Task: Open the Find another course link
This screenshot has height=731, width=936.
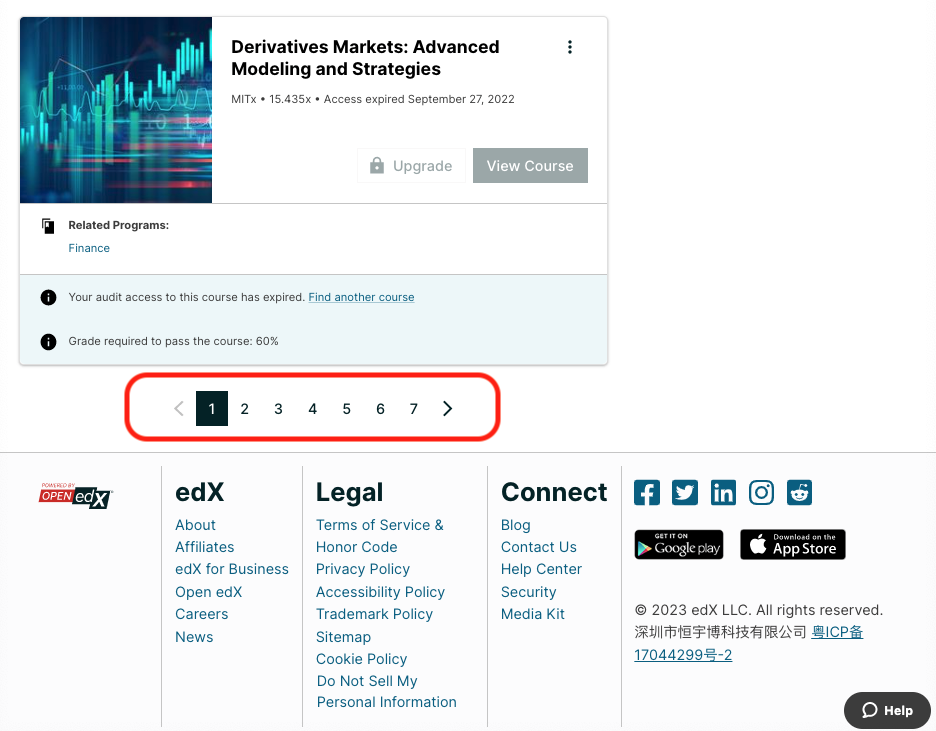Action: (361, 297)
